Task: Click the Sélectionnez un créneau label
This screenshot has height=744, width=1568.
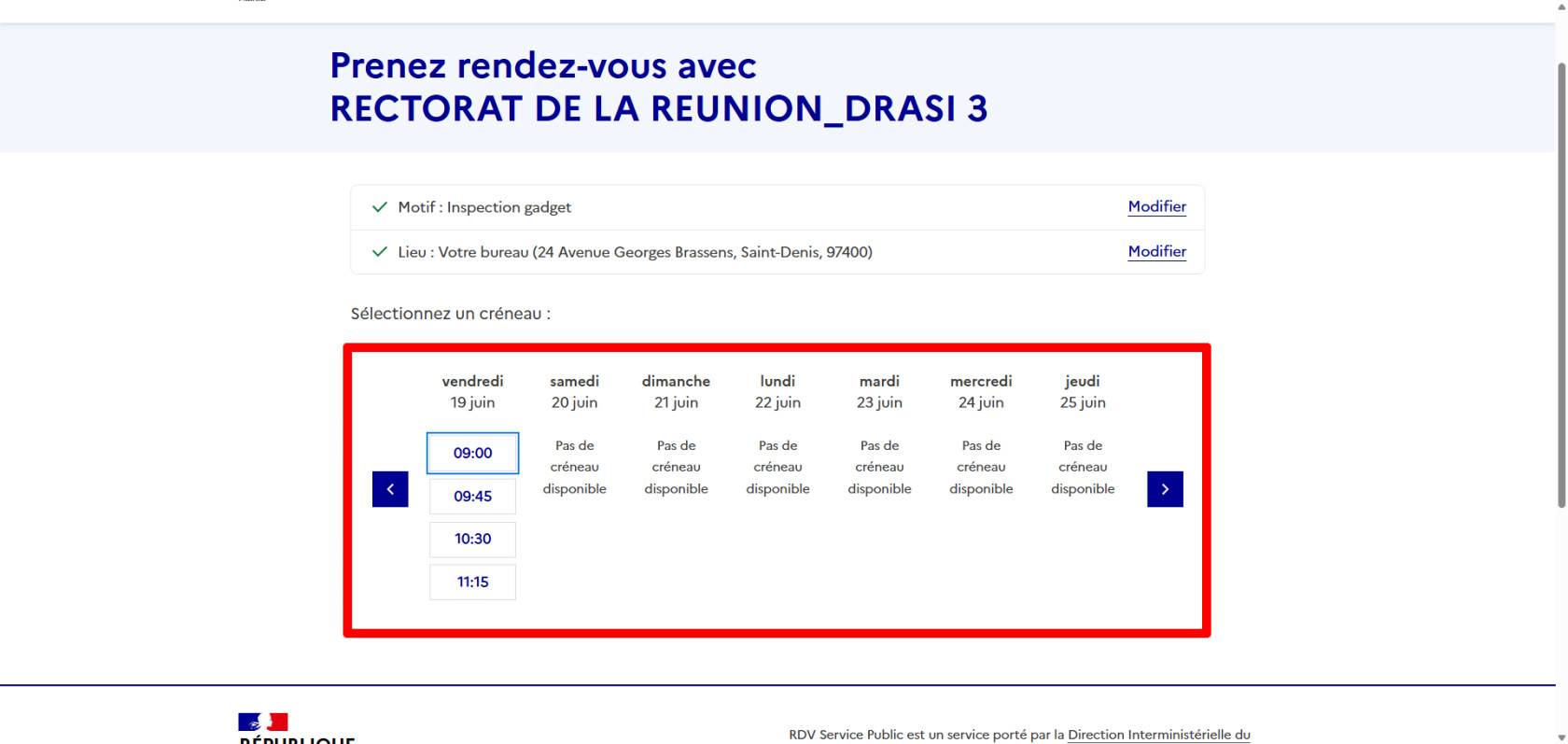Action: pos(450,314)
